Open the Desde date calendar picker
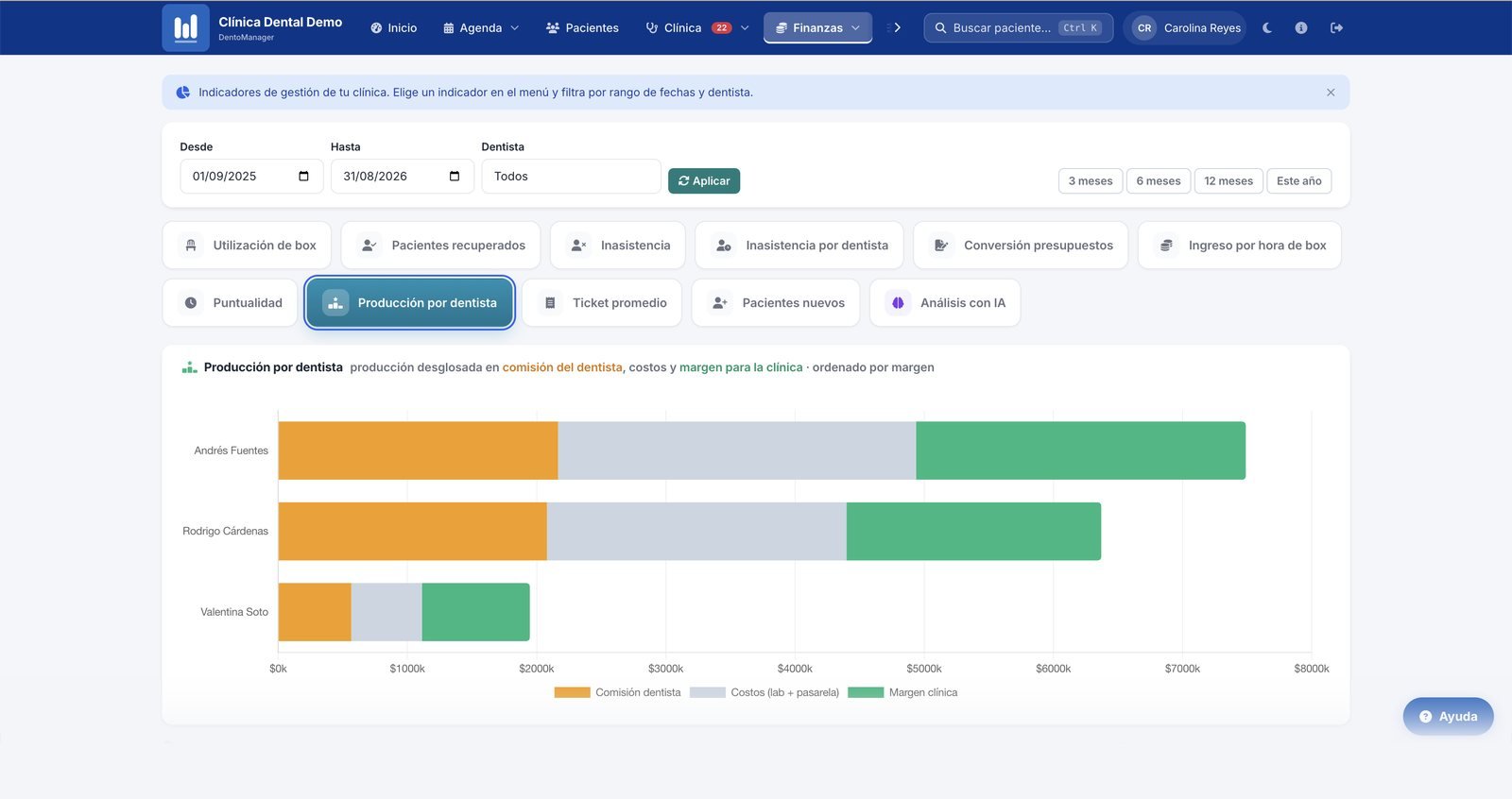 pyautogui.click(x=303, y=177)
